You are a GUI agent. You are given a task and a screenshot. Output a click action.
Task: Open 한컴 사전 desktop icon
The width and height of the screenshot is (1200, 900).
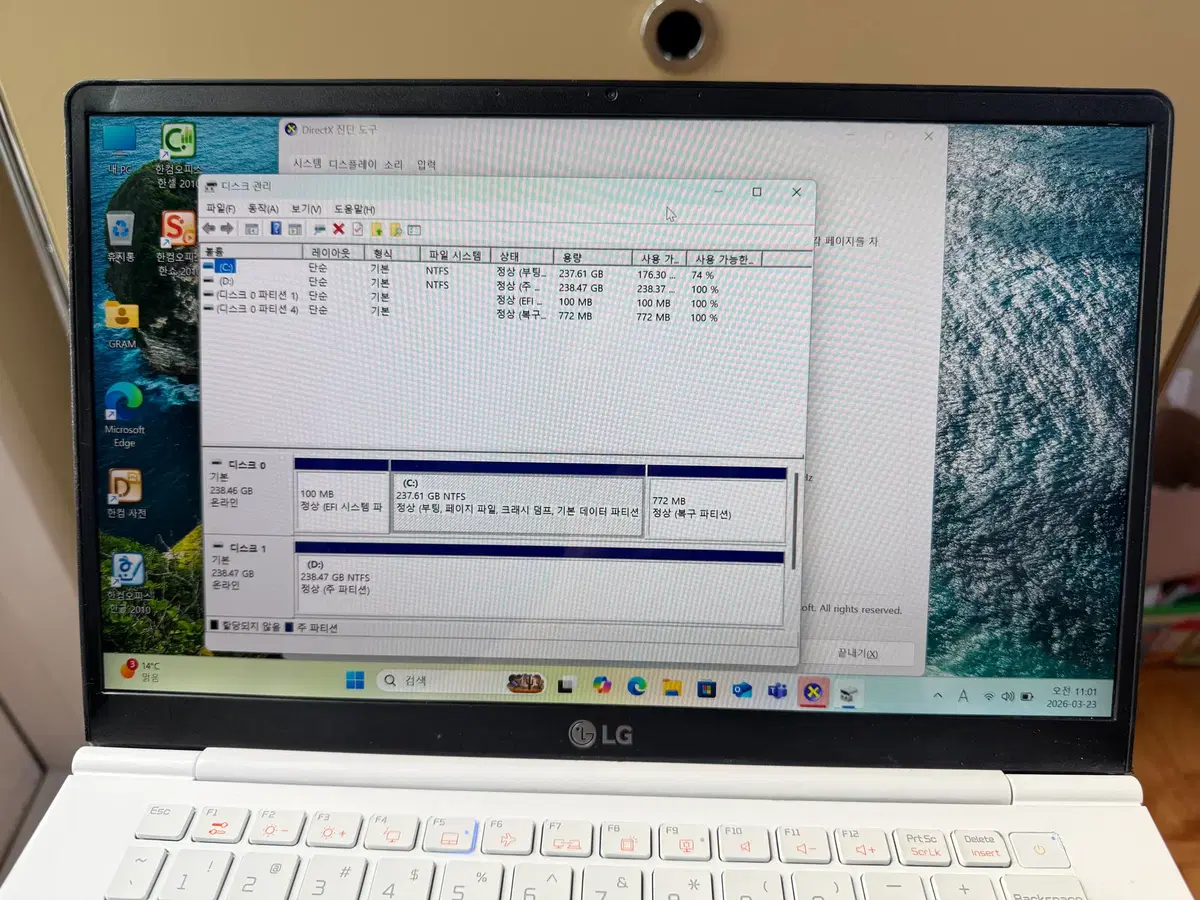coord(126,495)
